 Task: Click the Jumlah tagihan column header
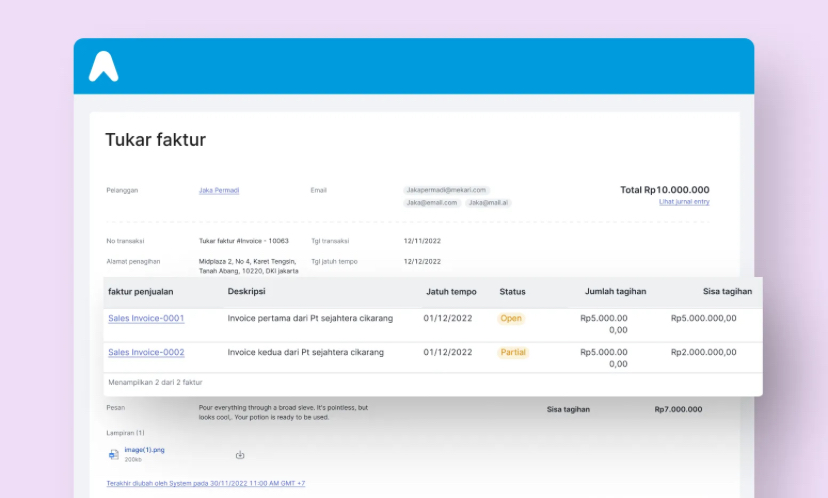(615, 292)
